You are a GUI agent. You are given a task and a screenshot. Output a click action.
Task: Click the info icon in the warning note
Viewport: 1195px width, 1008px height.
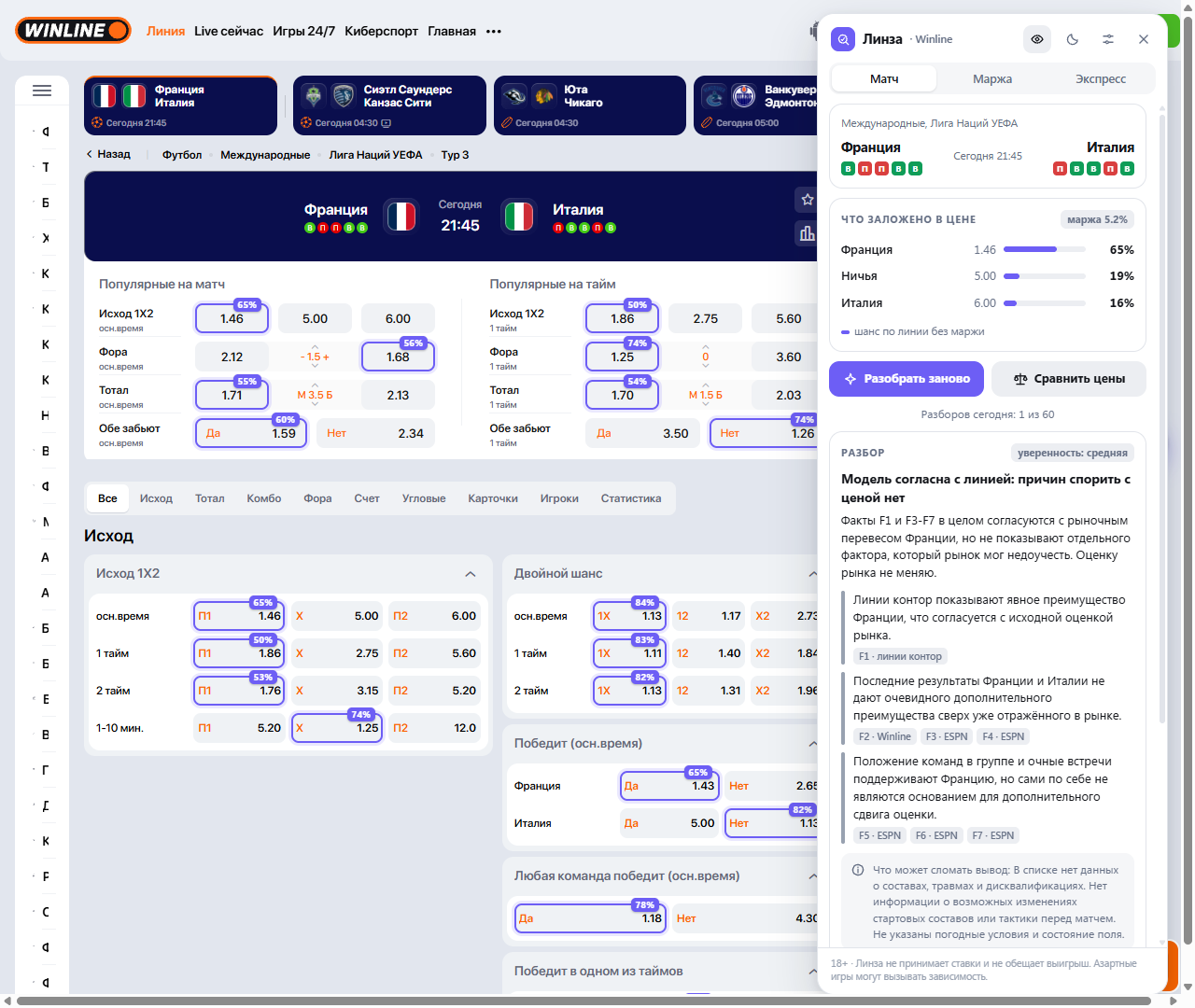coord(857,870)
